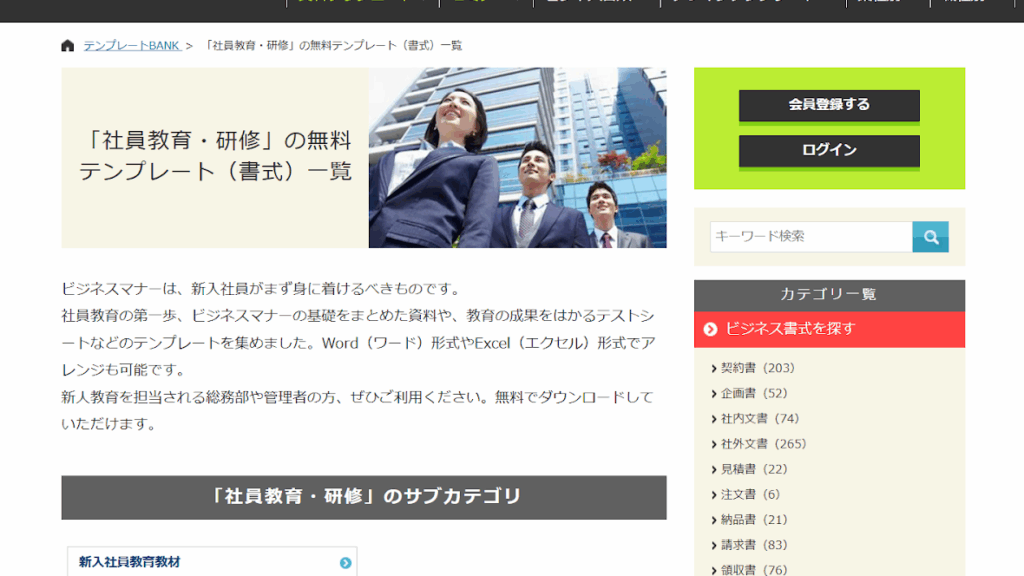This screenshot has width=1024, height=576.
Task: Follow the テンプレートBANK breadcrumb link
Action: click(x=131, y=46)
